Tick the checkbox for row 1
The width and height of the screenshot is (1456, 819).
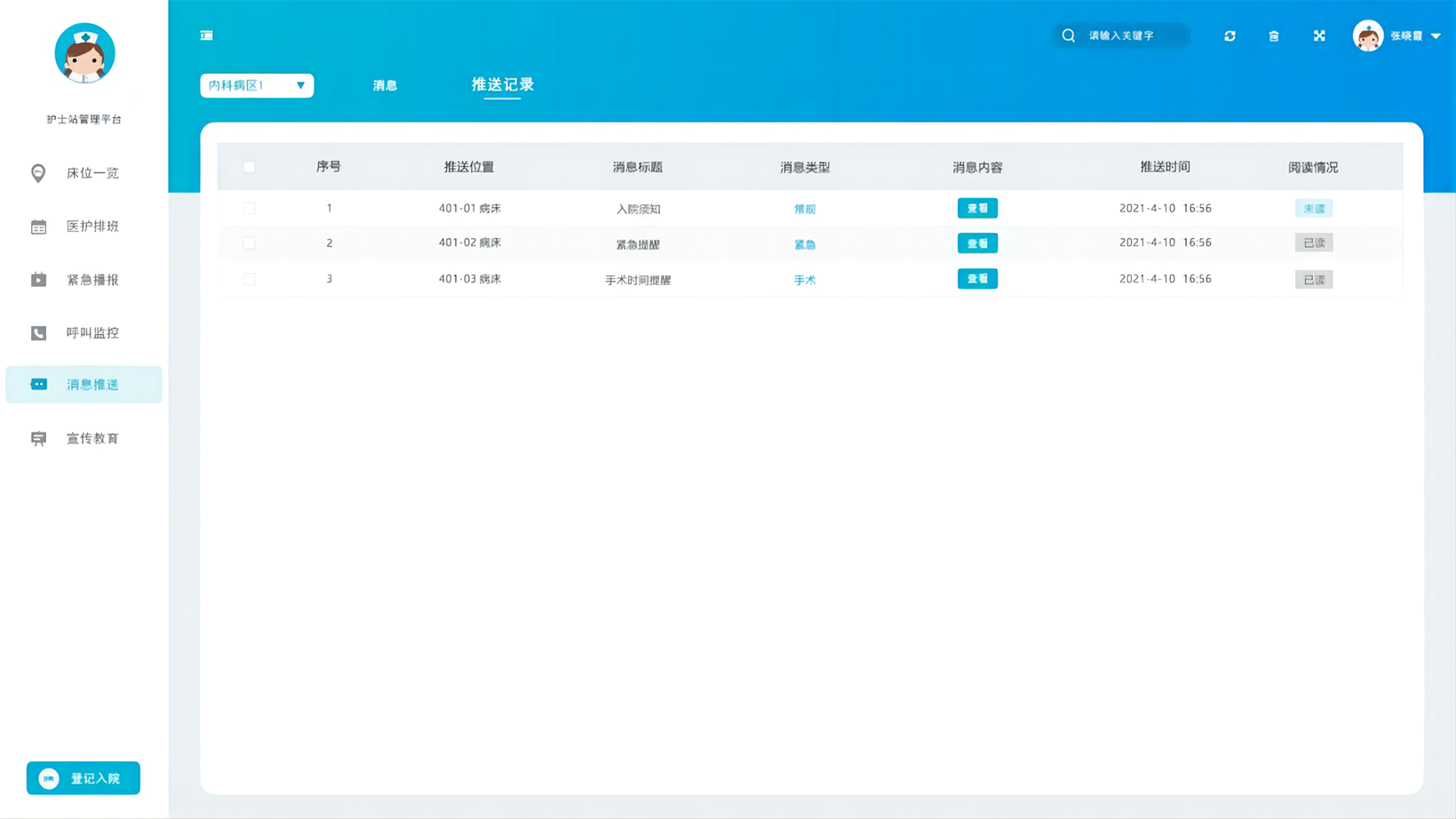click(x=250, y=209)
